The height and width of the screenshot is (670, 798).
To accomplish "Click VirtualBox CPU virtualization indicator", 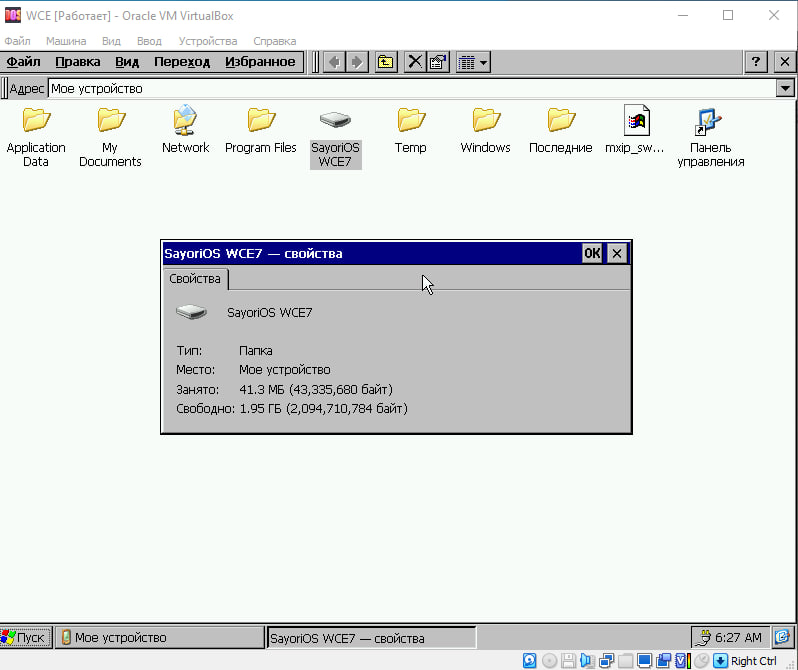I will click(682, 660).
